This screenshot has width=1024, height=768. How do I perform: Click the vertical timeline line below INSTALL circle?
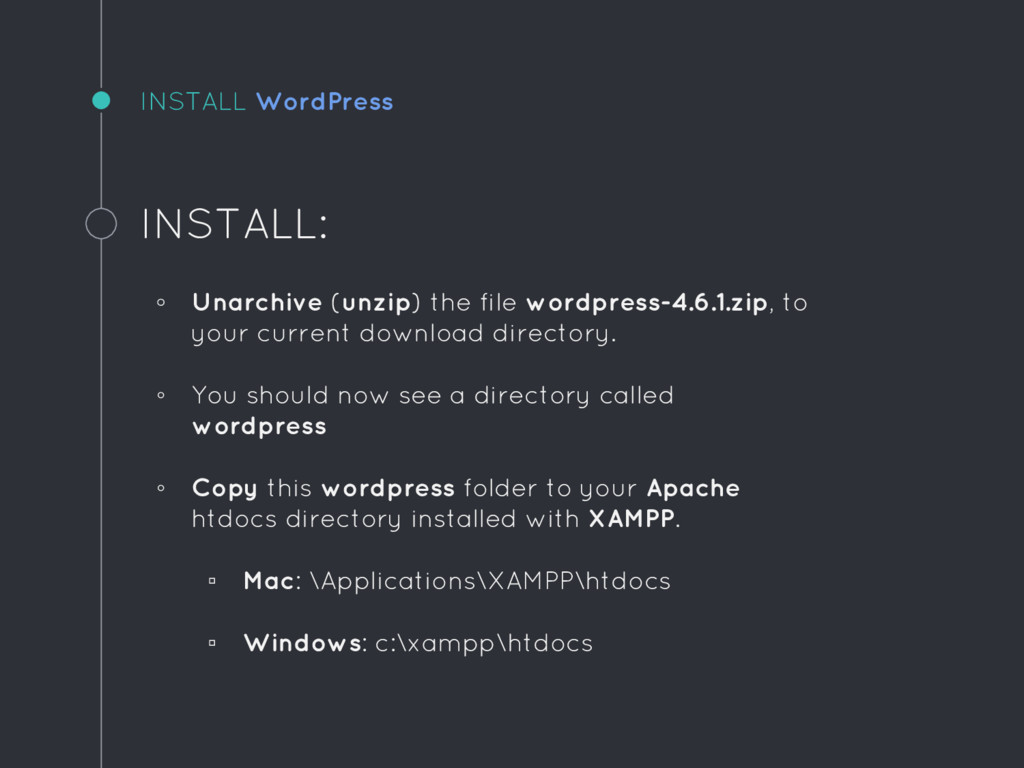click(101, 503)
